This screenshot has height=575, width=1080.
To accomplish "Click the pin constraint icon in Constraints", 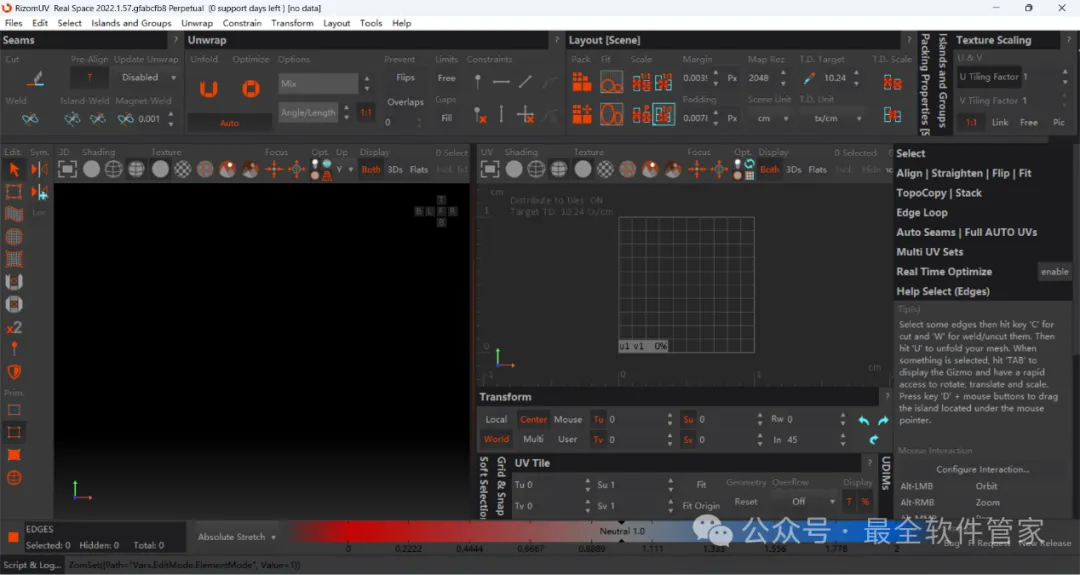I will (x=478, y=82).
